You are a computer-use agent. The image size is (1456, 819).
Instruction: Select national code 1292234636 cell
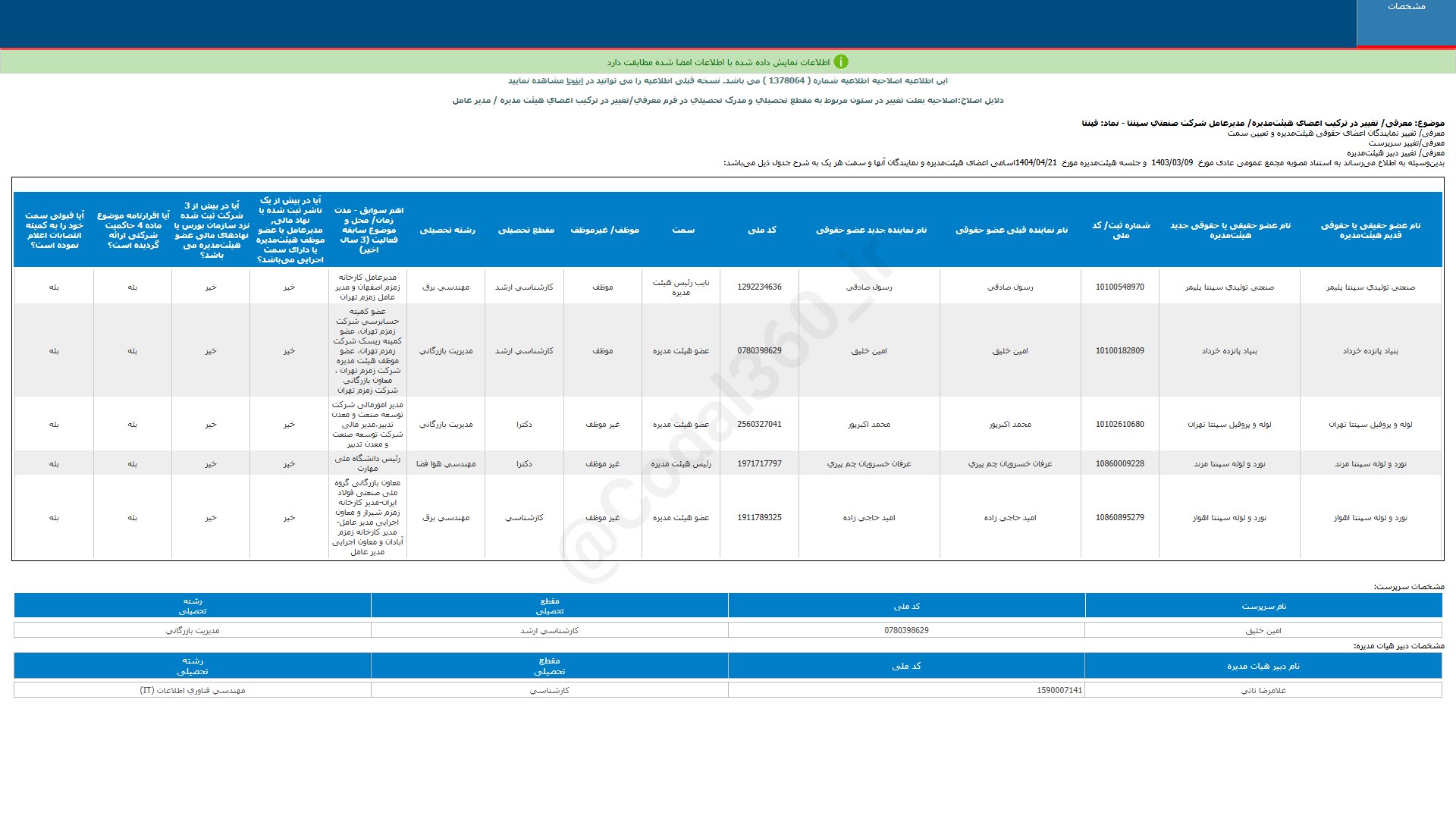[x=759, y=287]
